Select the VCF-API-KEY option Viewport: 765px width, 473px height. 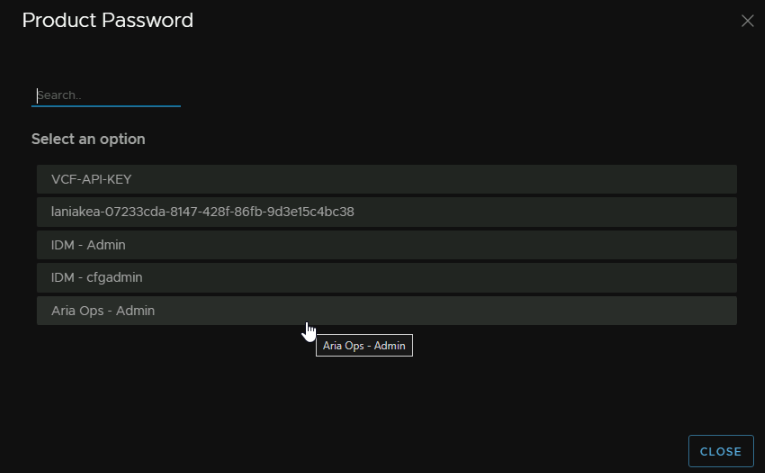pyautogui.click(x=386, y=179)
